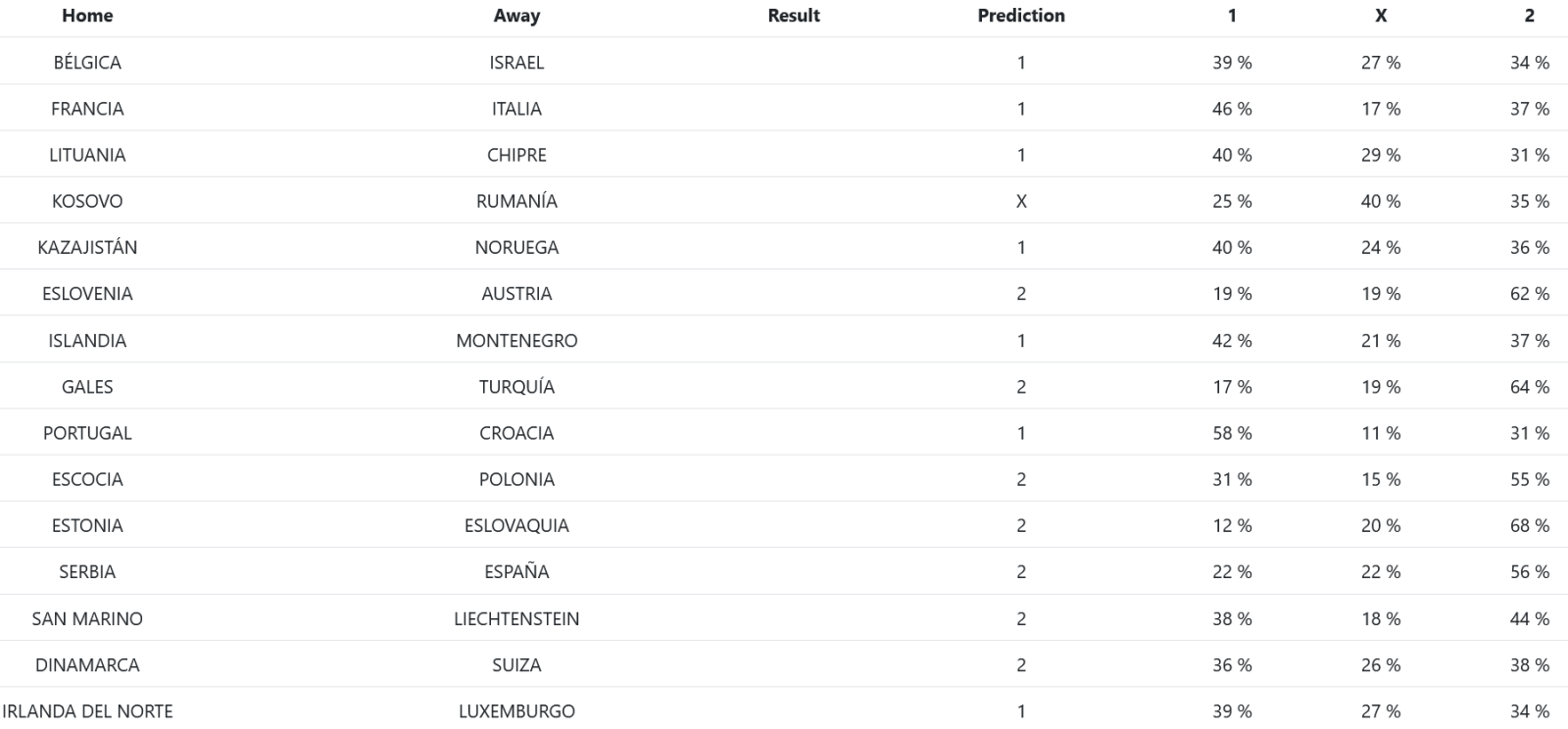
Task: Click the PORTUGAL home team cell
Action: (x=87, y=433)
